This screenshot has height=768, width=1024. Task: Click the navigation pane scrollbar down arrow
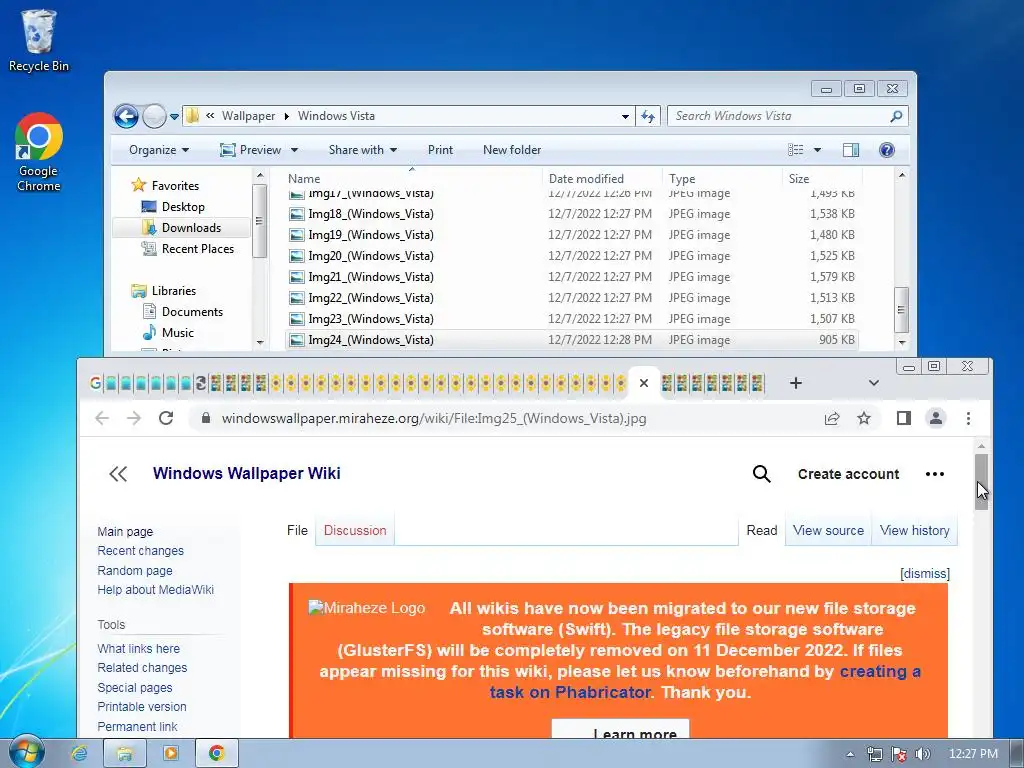pos(260,342)
